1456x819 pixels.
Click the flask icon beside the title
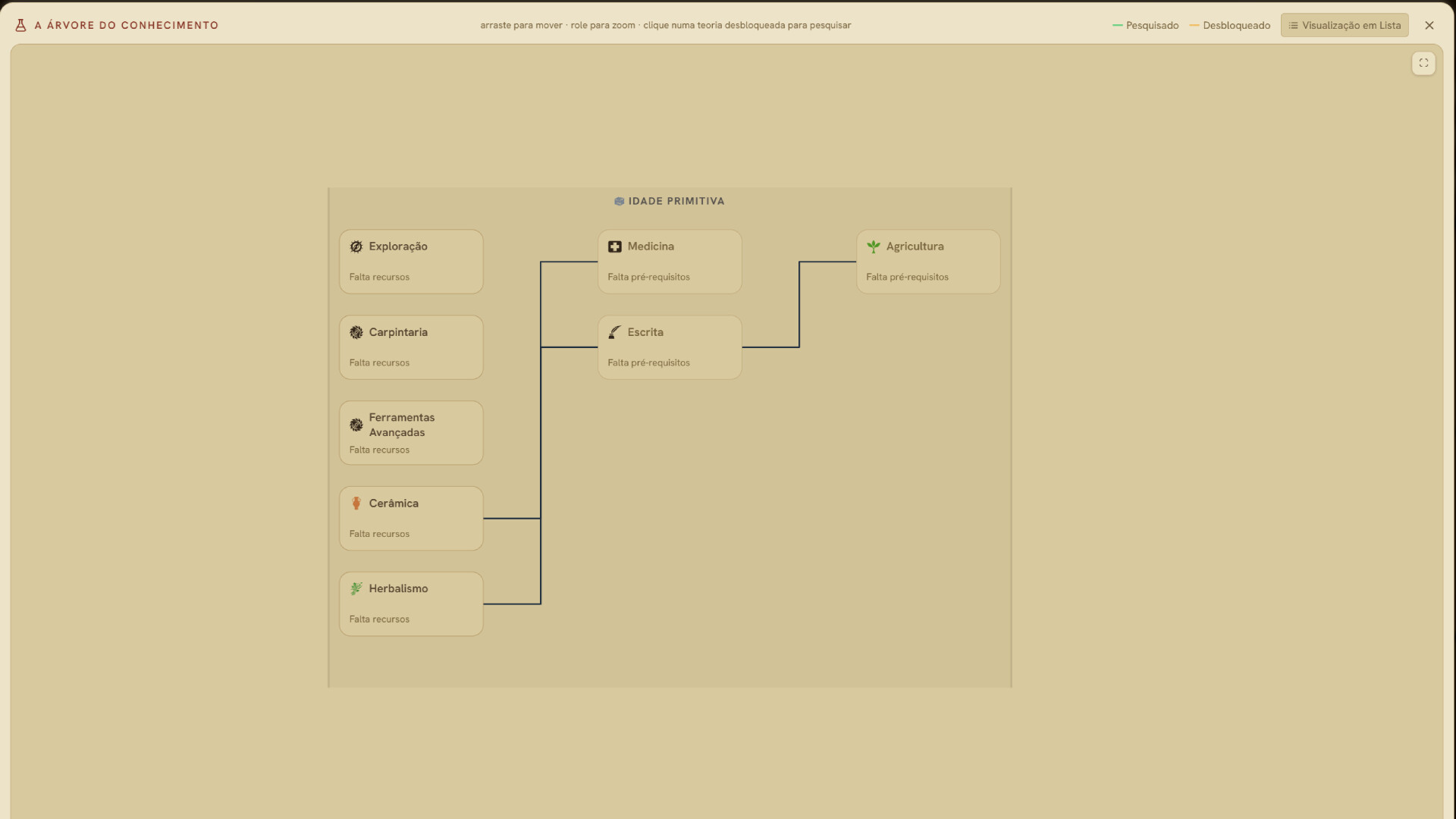click(21, 25)
